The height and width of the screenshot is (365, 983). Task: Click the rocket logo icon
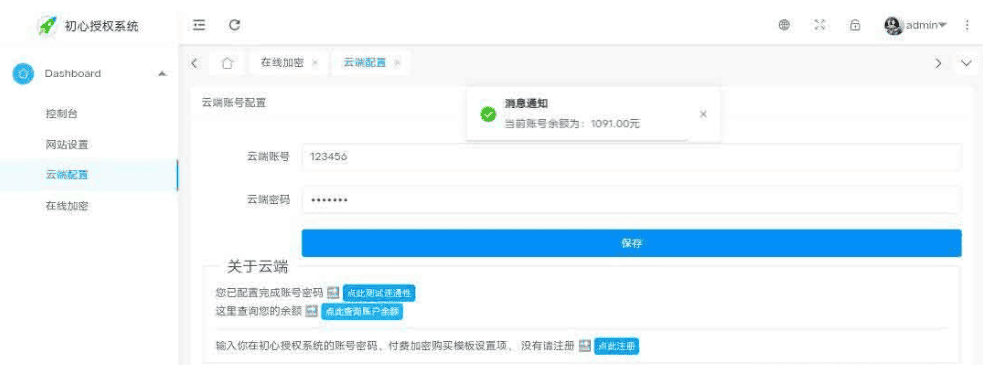(47, 26)
